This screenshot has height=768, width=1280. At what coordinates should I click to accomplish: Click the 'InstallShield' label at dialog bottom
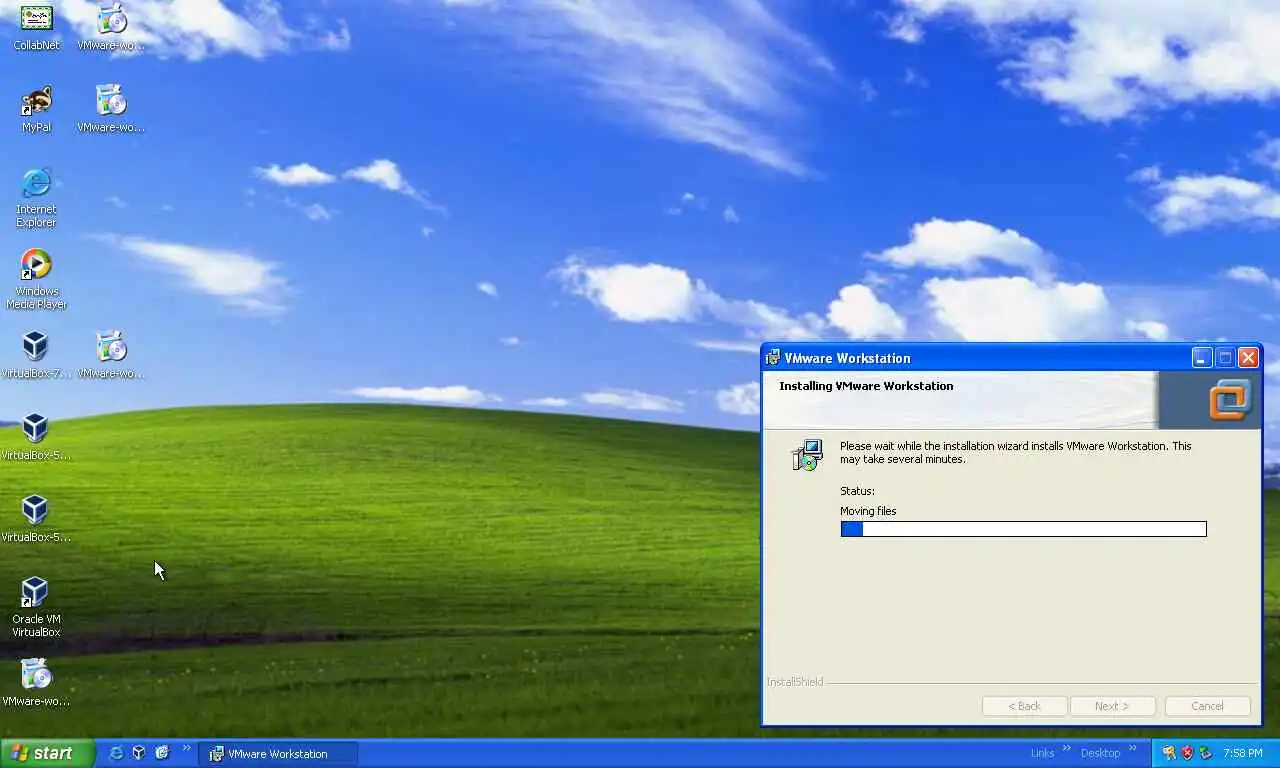point(795,682)
